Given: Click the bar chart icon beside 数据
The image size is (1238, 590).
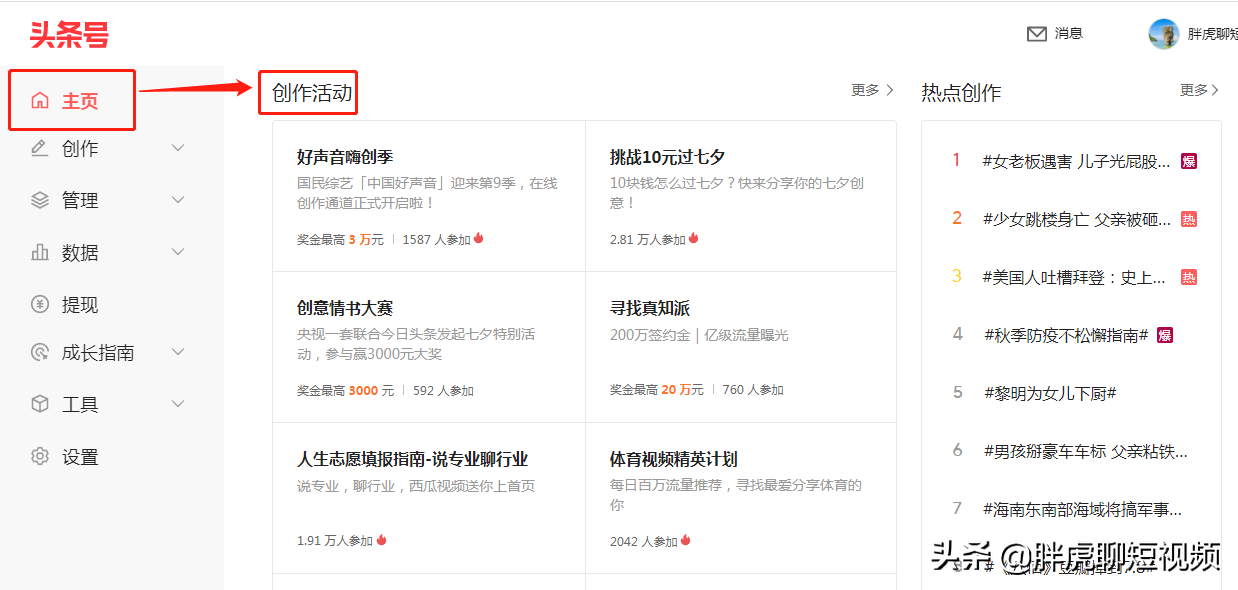Looking at the screenshot, I should click(40, 252).
